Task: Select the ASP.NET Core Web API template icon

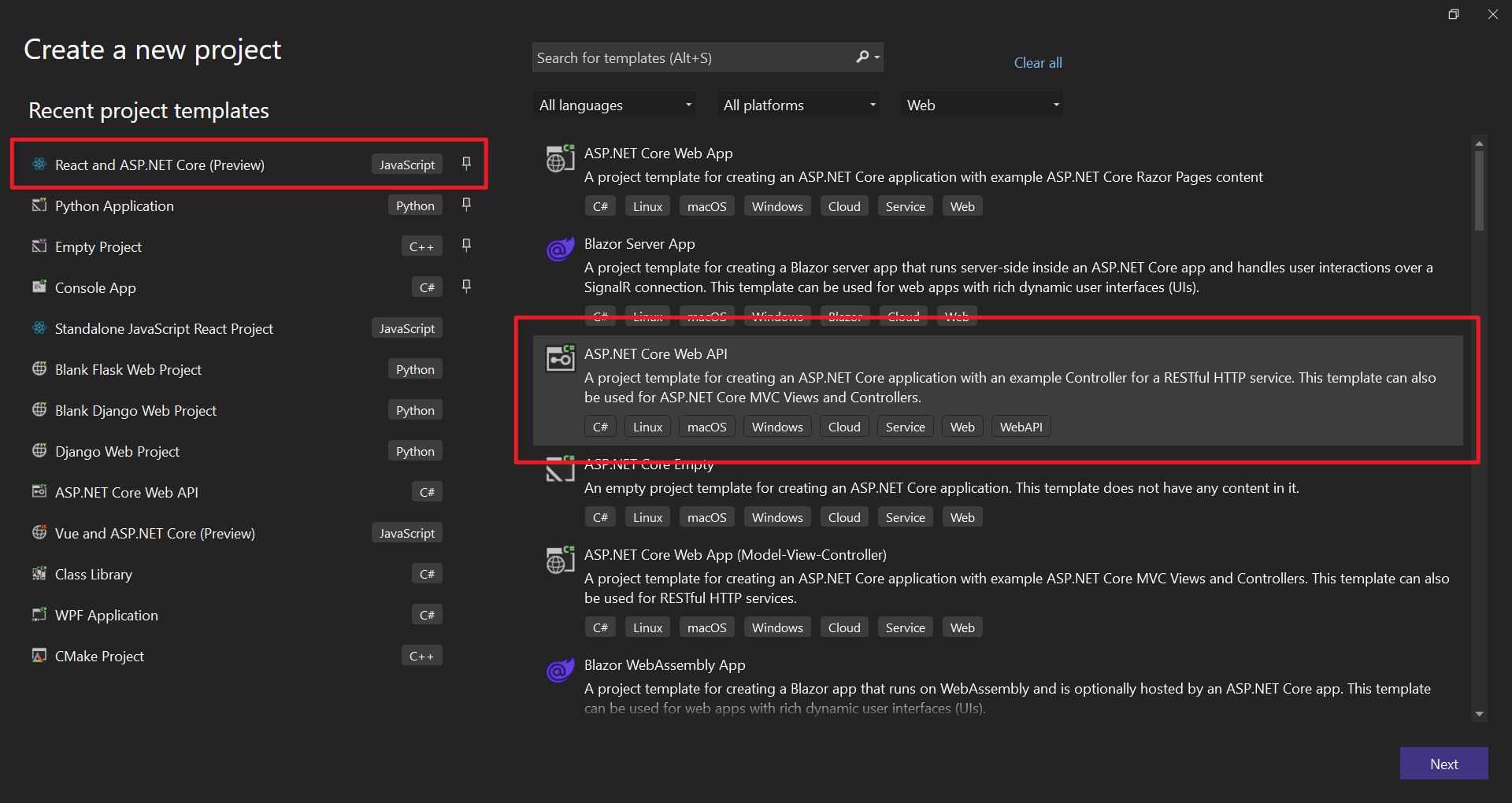Action: pyautogui.click(x=560, y=359)
